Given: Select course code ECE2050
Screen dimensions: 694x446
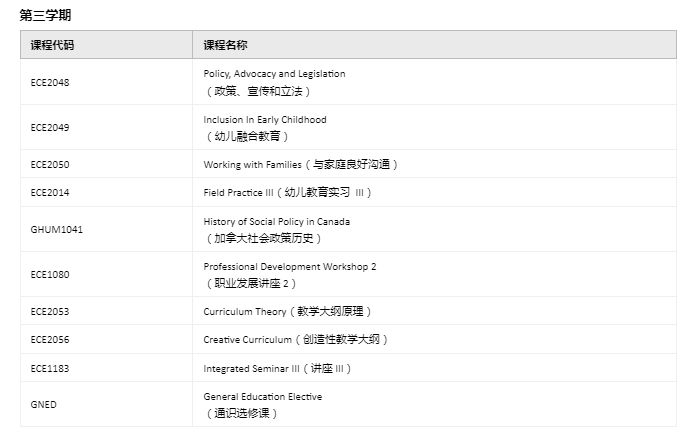Looking at the screenshot, I should click(x=50, y=164).
